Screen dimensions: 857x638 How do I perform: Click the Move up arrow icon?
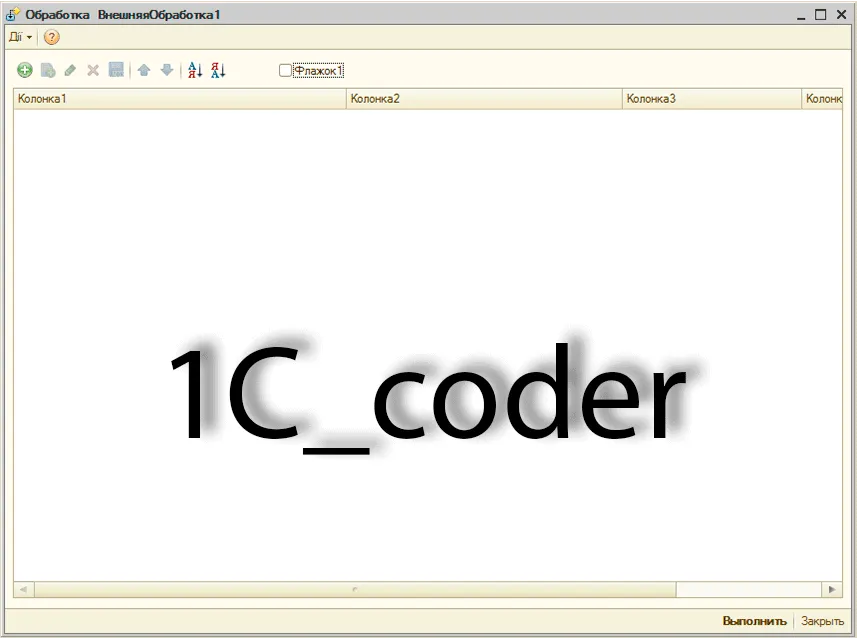coord(144,70)
